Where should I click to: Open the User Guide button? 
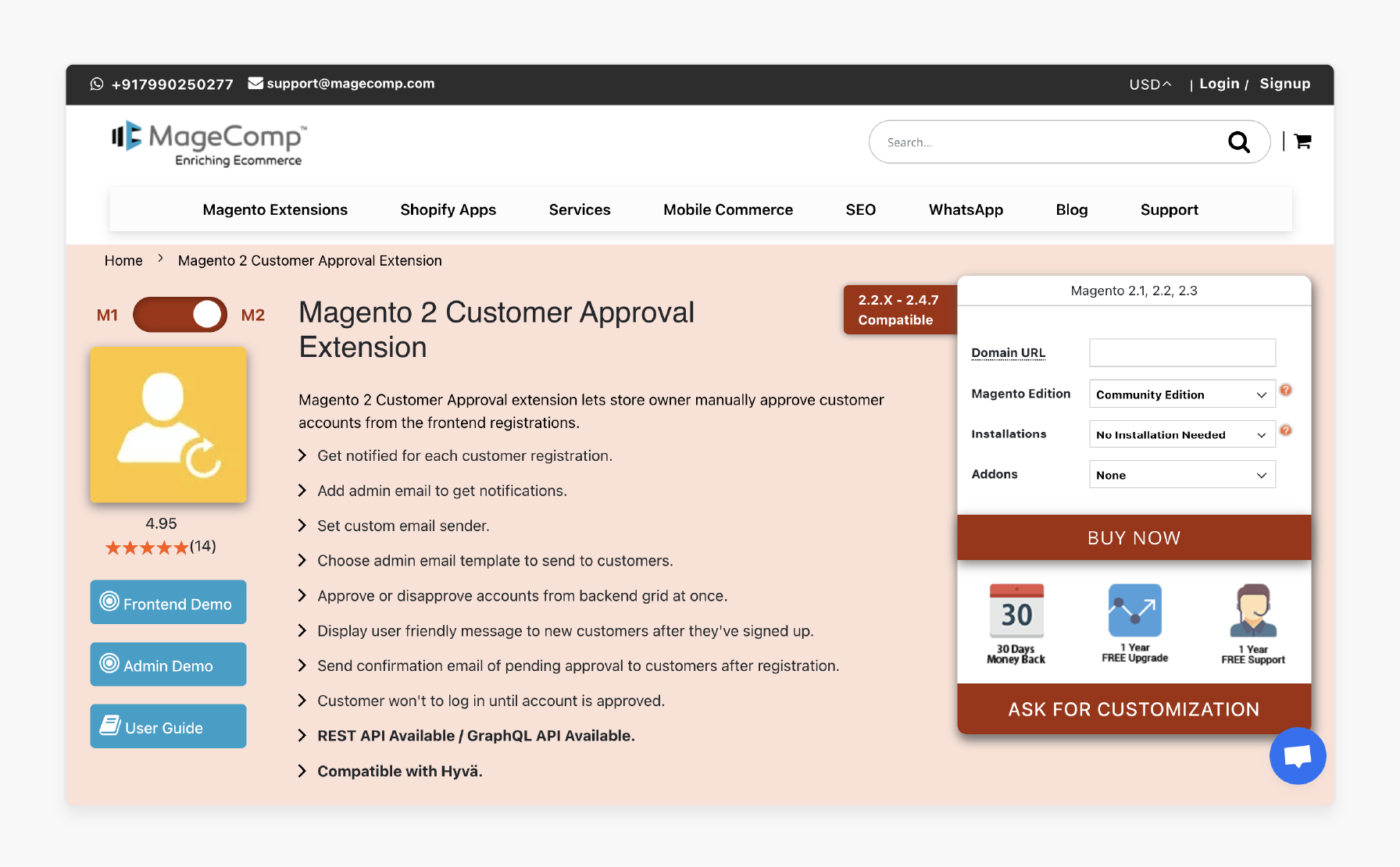[x=168, y=726]
